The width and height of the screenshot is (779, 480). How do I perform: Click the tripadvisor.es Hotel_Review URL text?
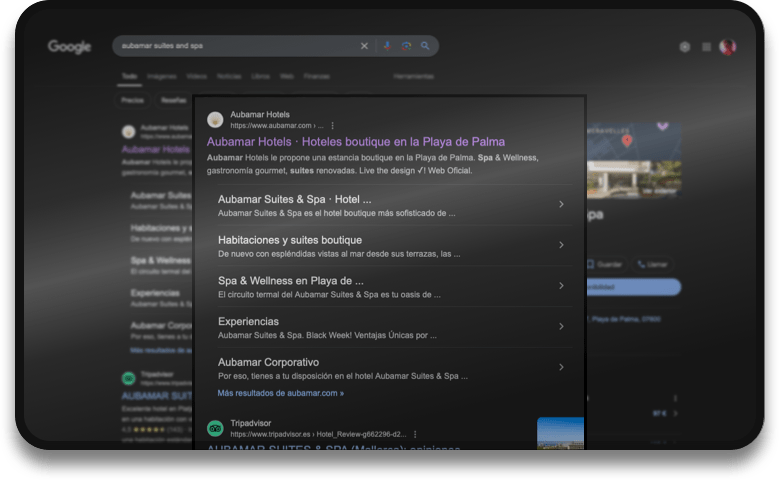(318, 434)
